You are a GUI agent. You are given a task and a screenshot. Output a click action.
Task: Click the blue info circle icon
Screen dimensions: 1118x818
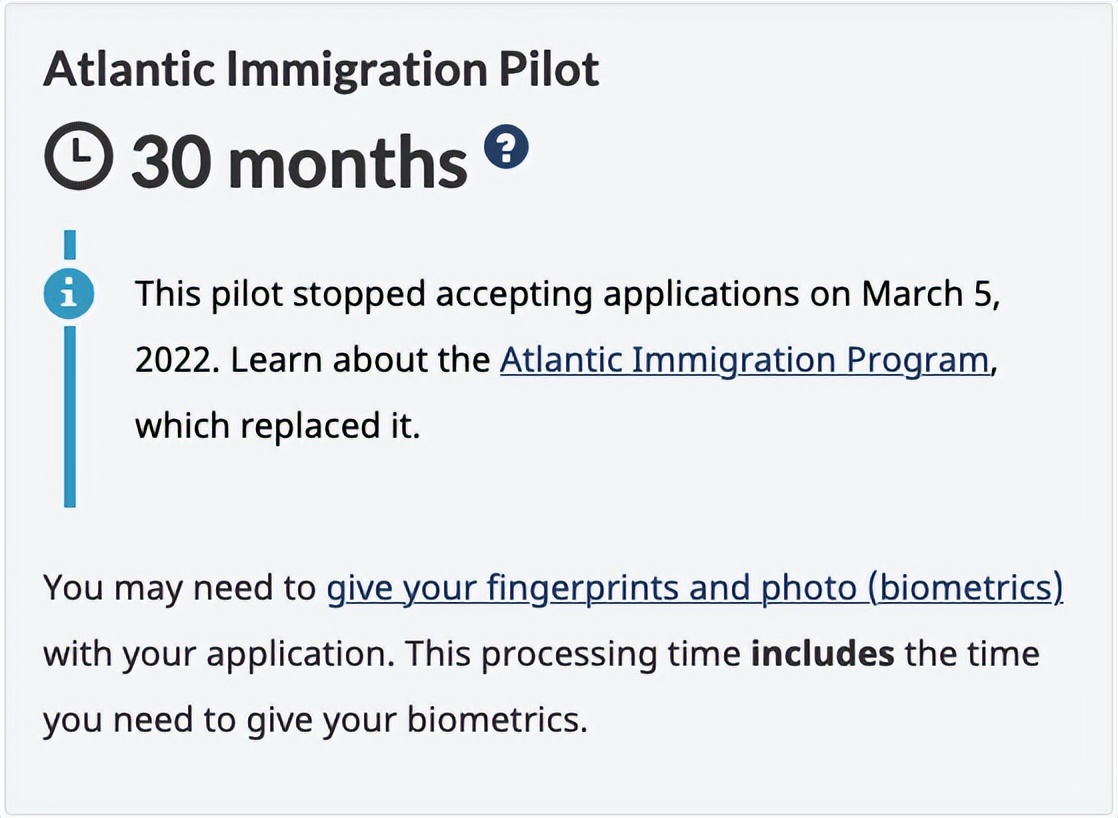tap(68, 293)
